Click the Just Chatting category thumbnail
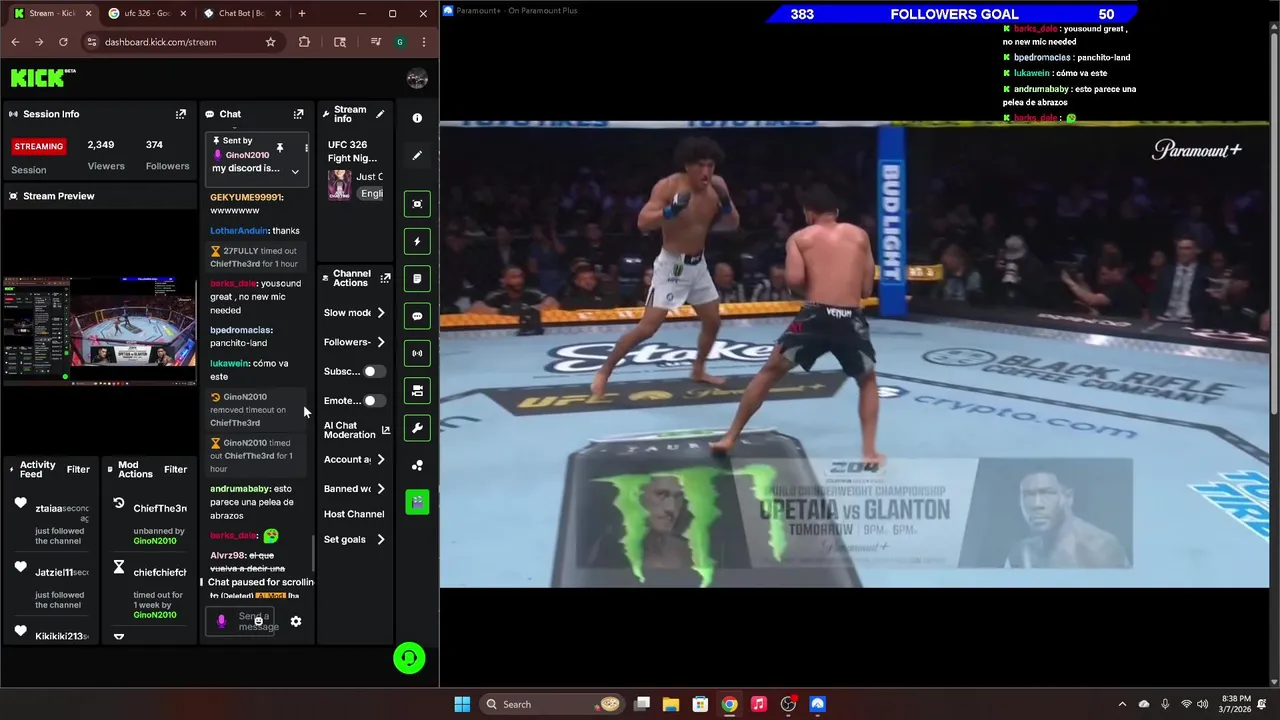1280x720 pixels. (340, 185)
